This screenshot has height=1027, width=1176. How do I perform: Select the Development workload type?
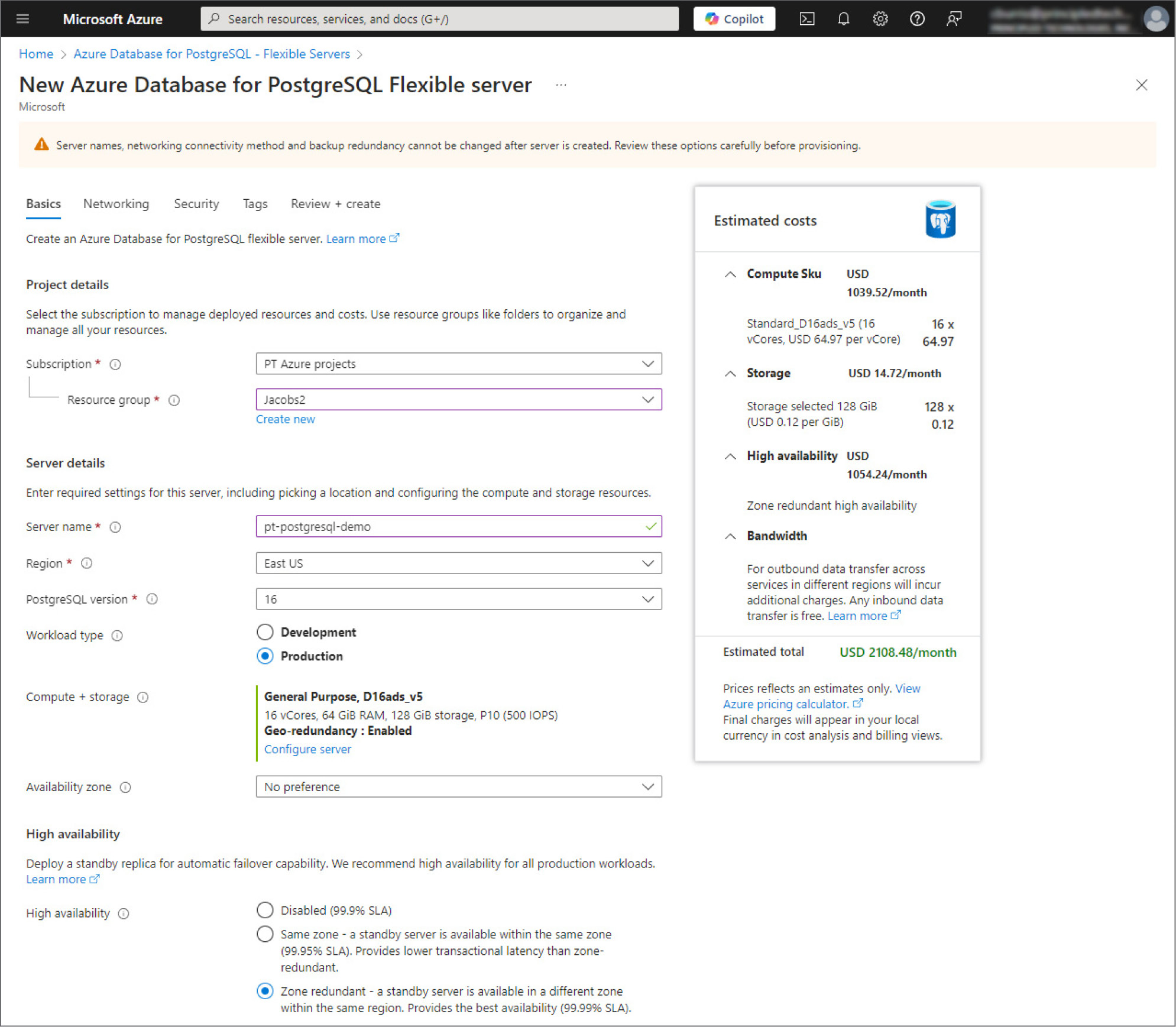[x=265, y=632]
